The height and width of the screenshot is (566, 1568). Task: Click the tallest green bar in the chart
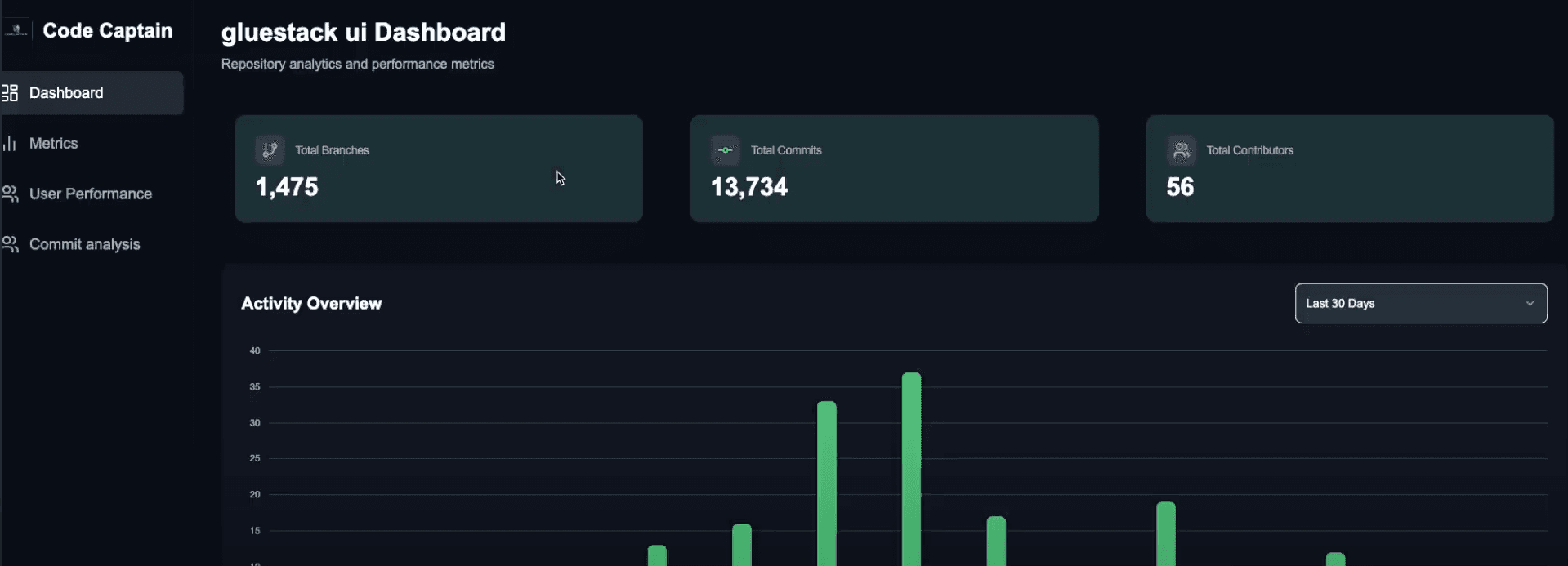pos(911,469)
